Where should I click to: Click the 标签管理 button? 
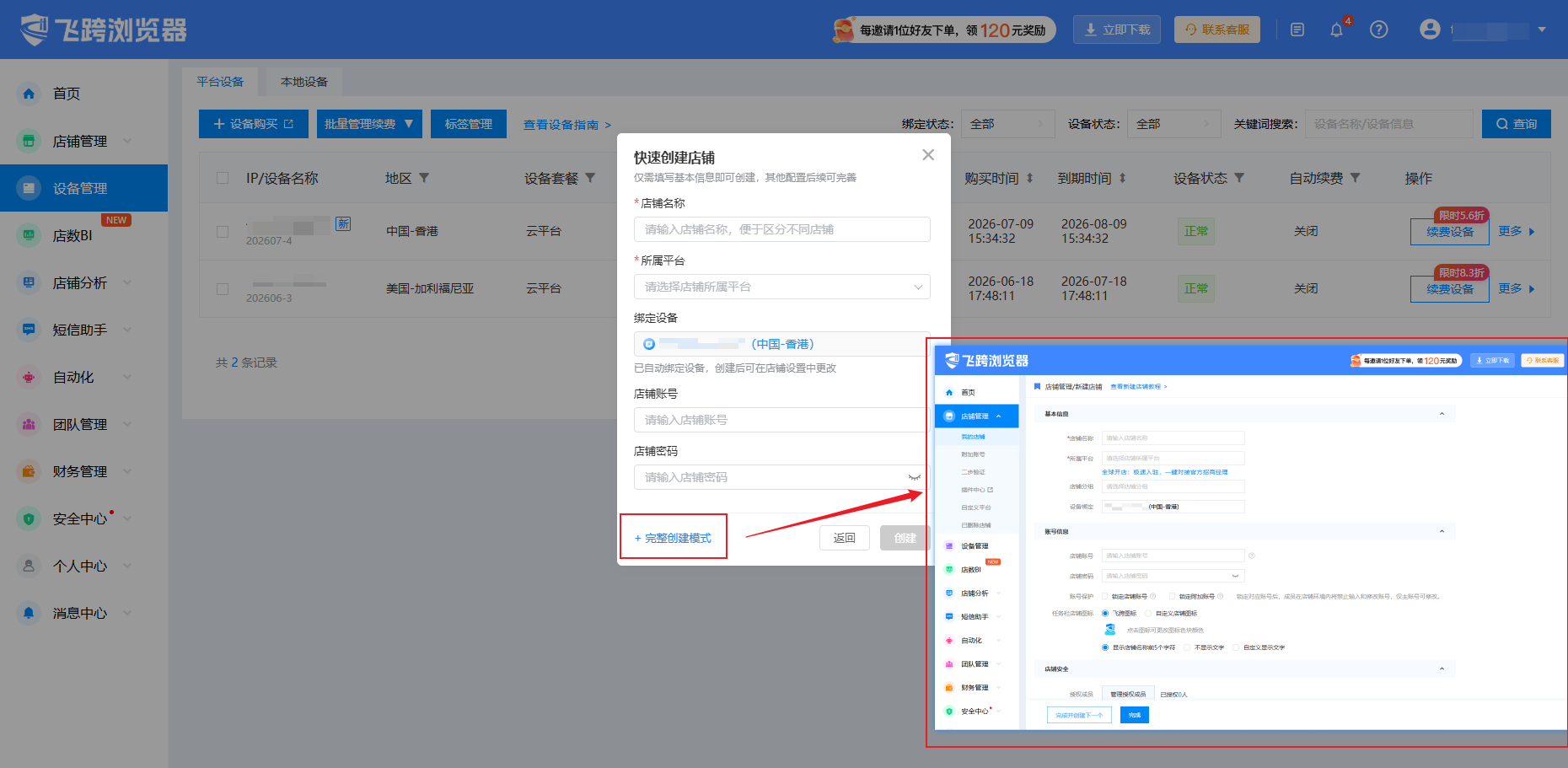point(469,124)
